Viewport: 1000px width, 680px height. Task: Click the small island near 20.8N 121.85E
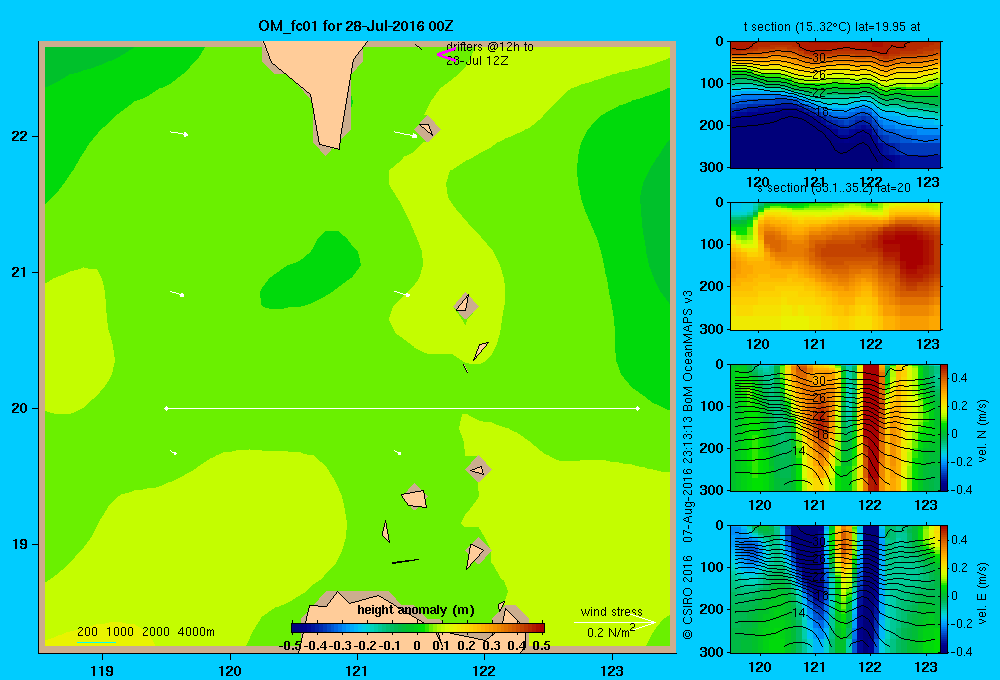tap(466, 306)
